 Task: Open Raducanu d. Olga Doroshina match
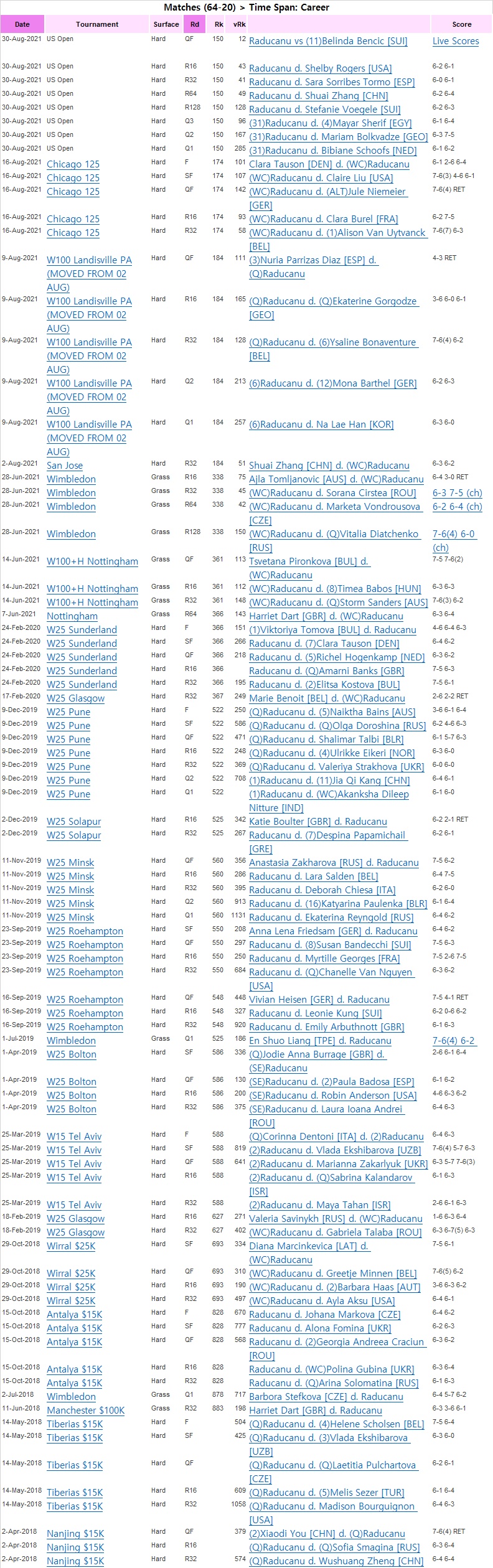coord(337,726)
